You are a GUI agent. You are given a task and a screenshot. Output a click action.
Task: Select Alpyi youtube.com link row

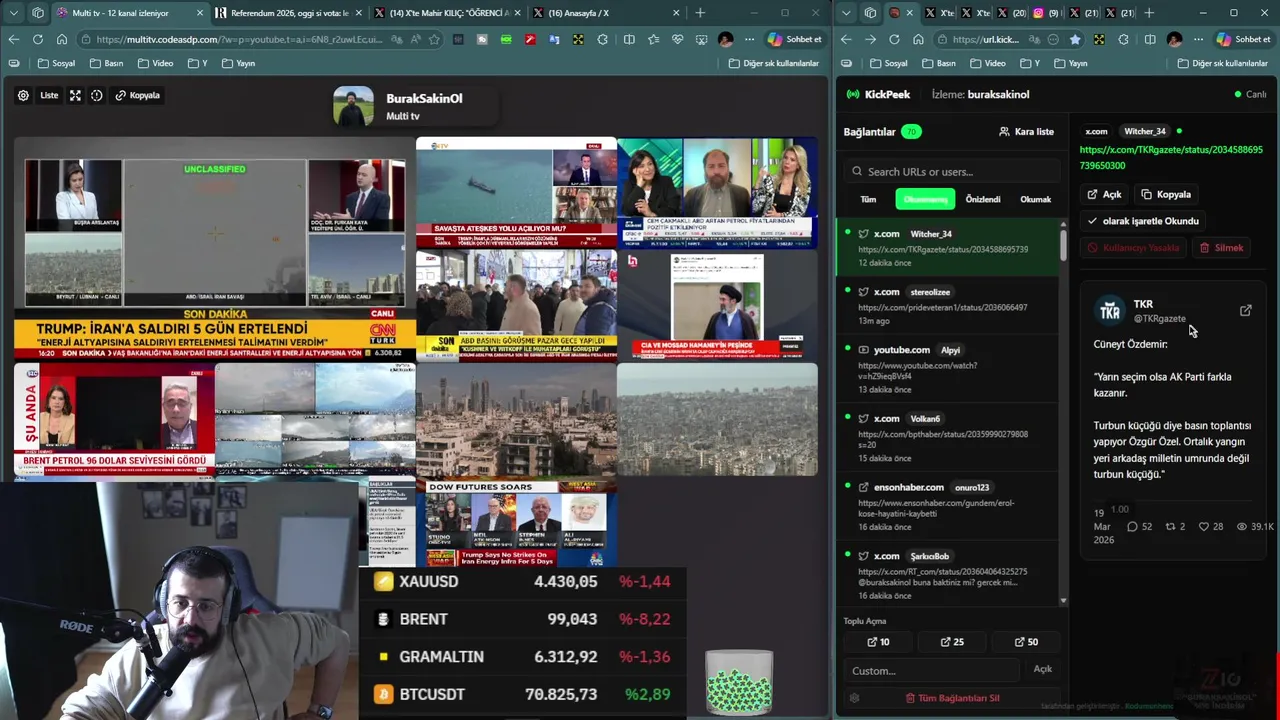pos(948,369)
